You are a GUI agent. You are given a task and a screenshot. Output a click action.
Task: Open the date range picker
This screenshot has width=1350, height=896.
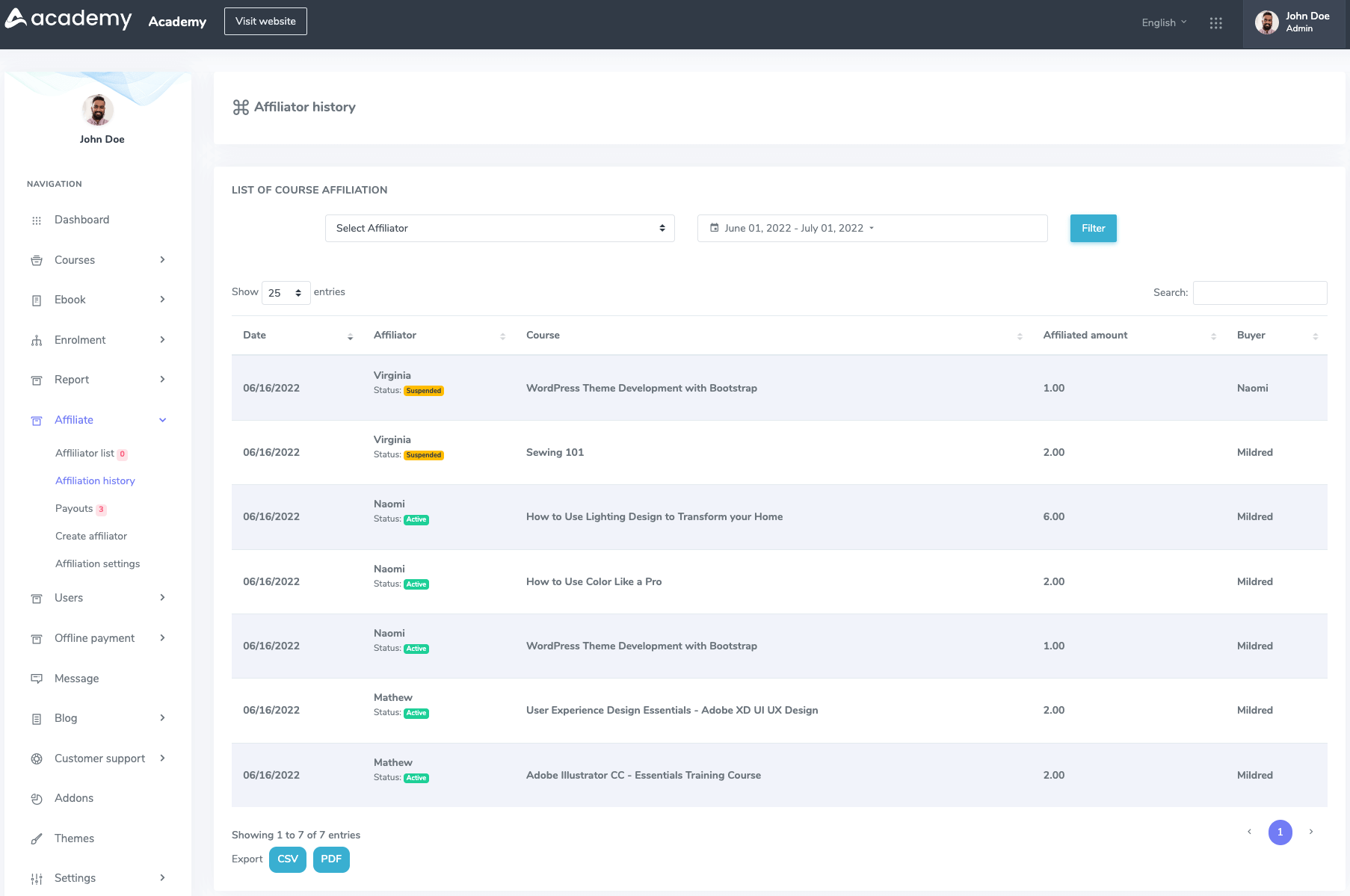pyautogui.click(x=872, y=229)
